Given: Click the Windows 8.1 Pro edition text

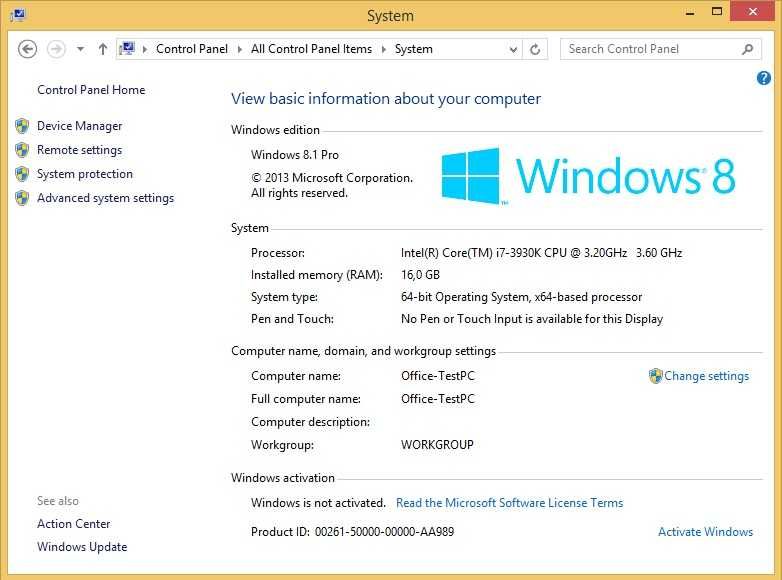Looking at the screenshot, I should click(295, 155).
